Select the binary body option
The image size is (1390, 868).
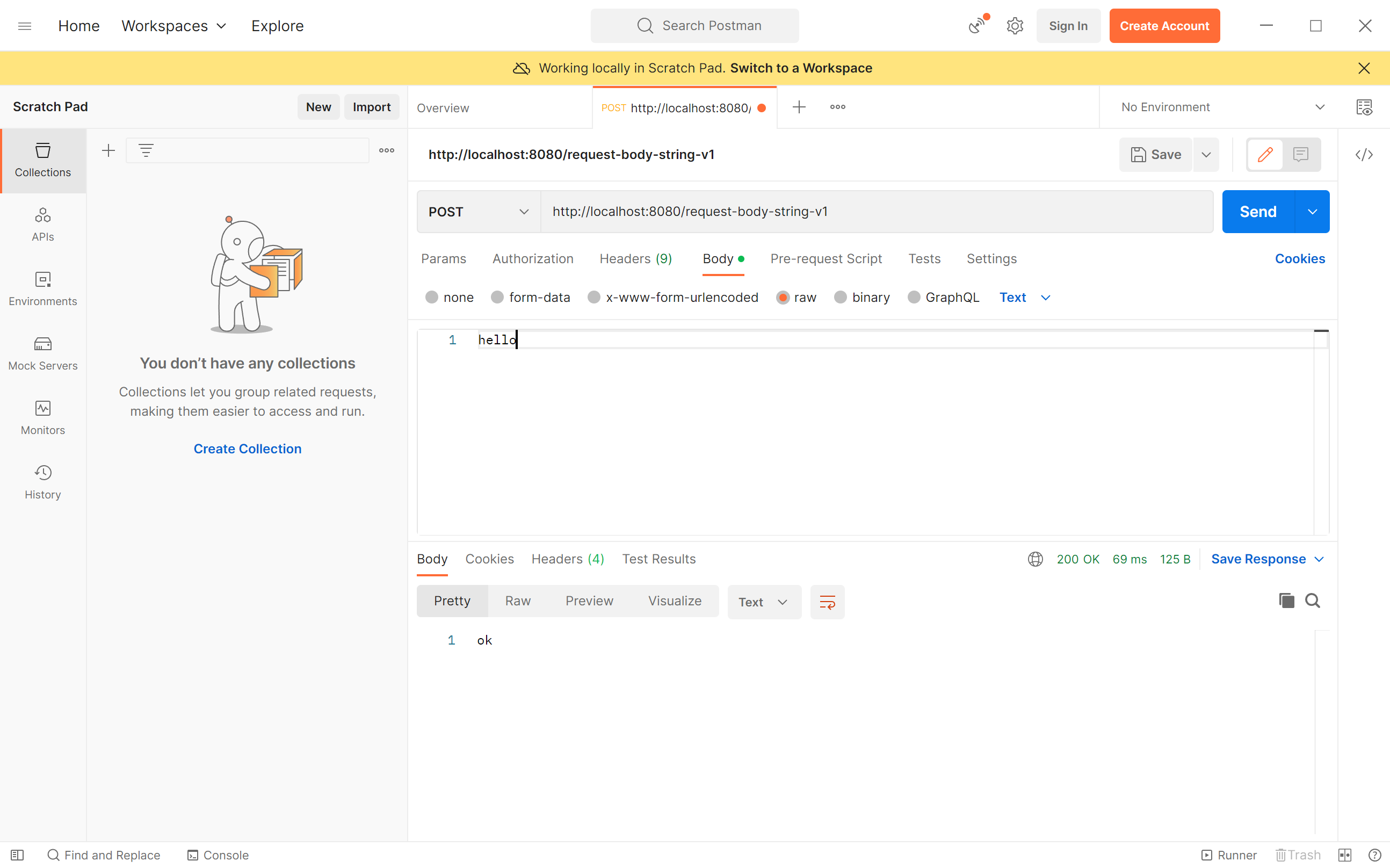coord(840,298)
